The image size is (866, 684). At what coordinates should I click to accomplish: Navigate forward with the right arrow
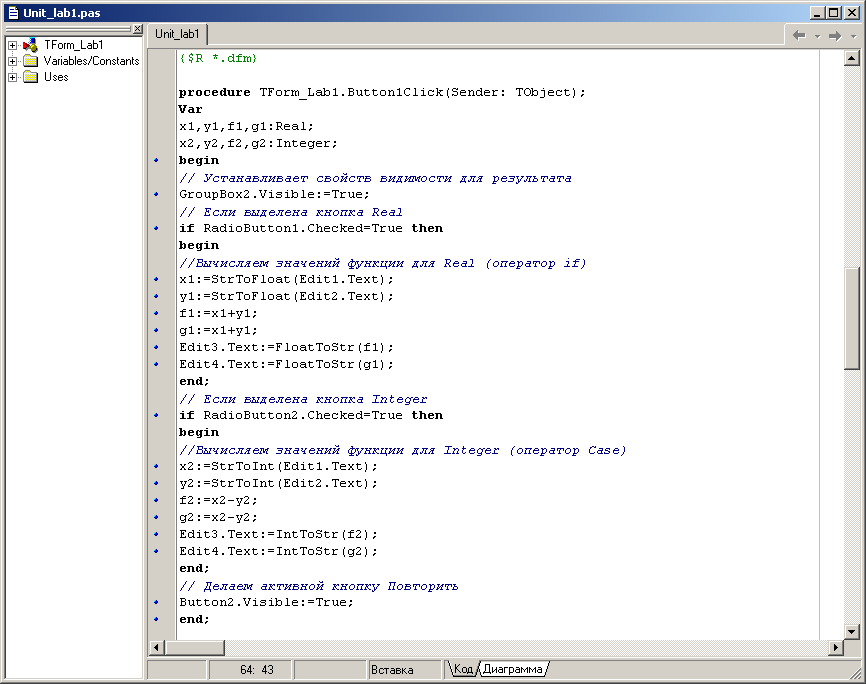(835, 35)
